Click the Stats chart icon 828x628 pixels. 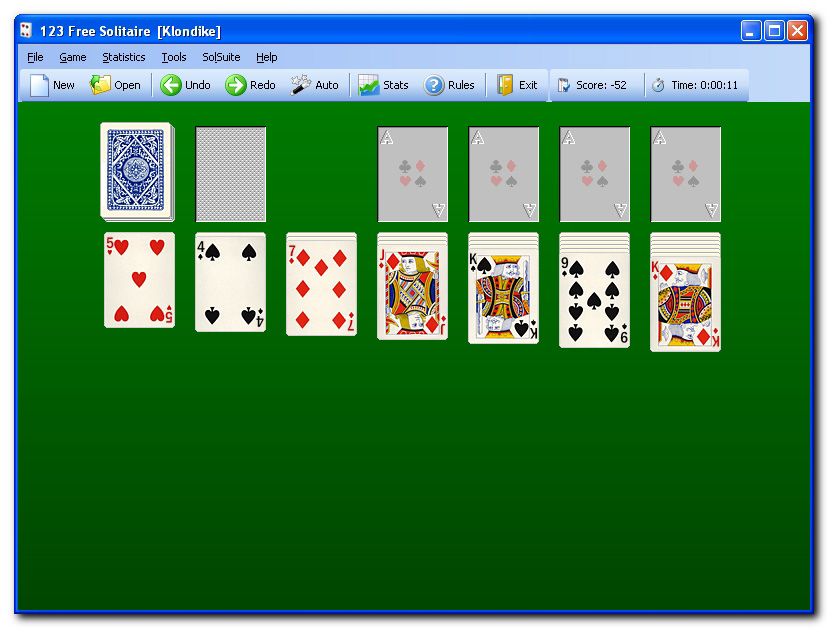[x=369, y=85]
